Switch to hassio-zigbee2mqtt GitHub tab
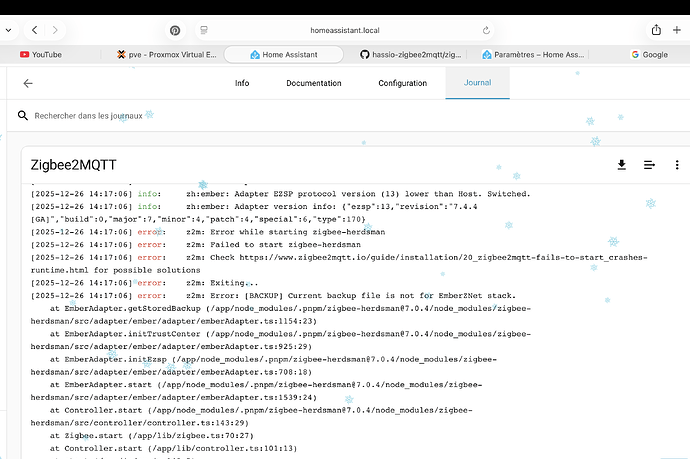690x459 pixels. coord(412,54)
